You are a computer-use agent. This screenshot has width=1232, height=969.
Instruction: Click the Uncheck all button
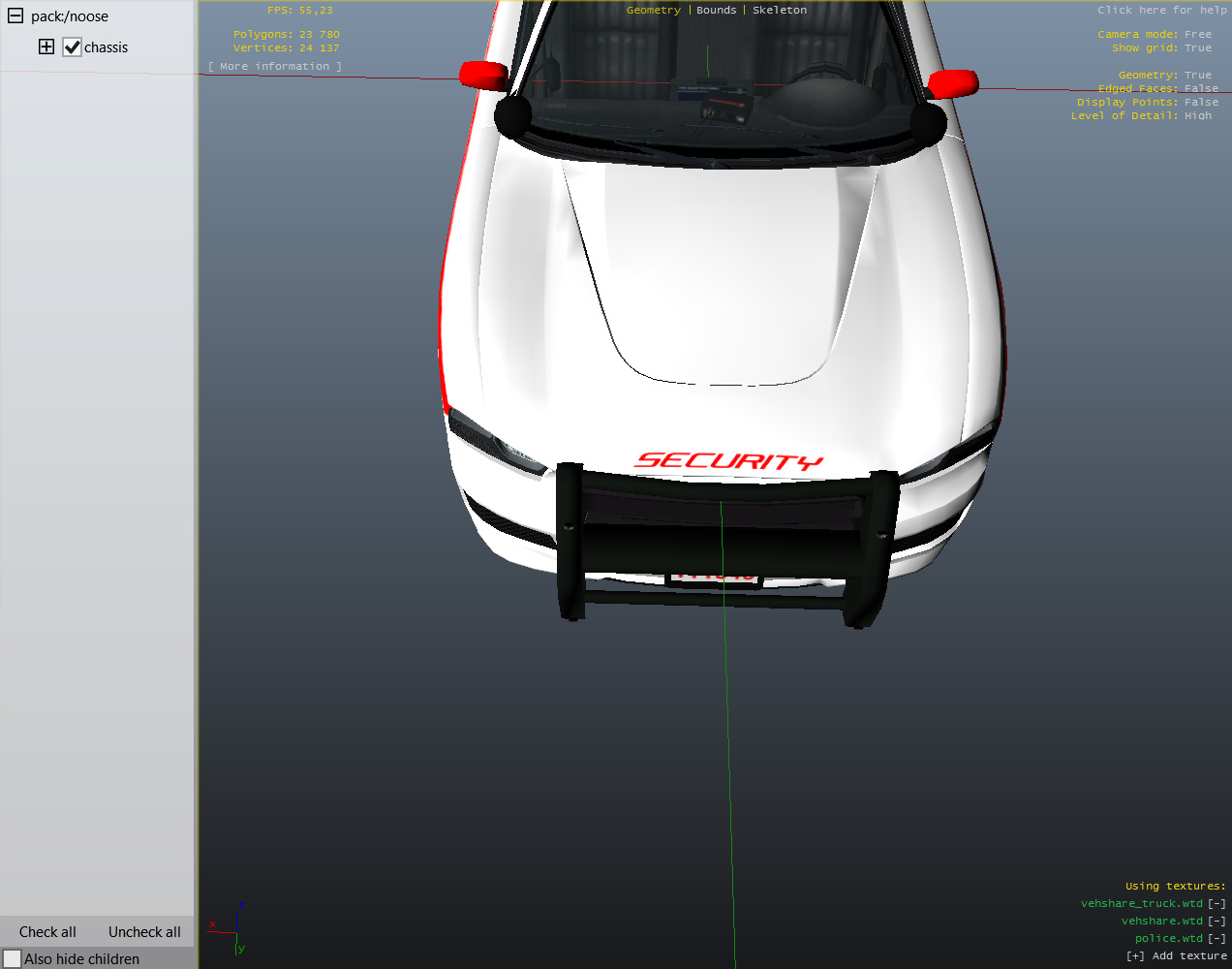click(x=144, y=932)
